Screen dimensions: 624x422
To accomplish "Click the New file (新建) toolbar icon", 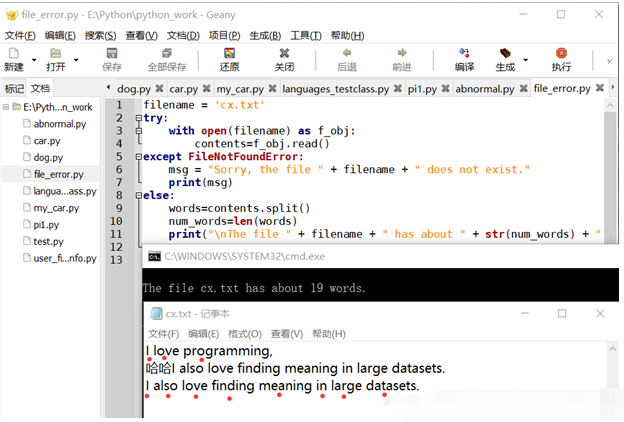I will pyautogui.click(x=14, y=53).
